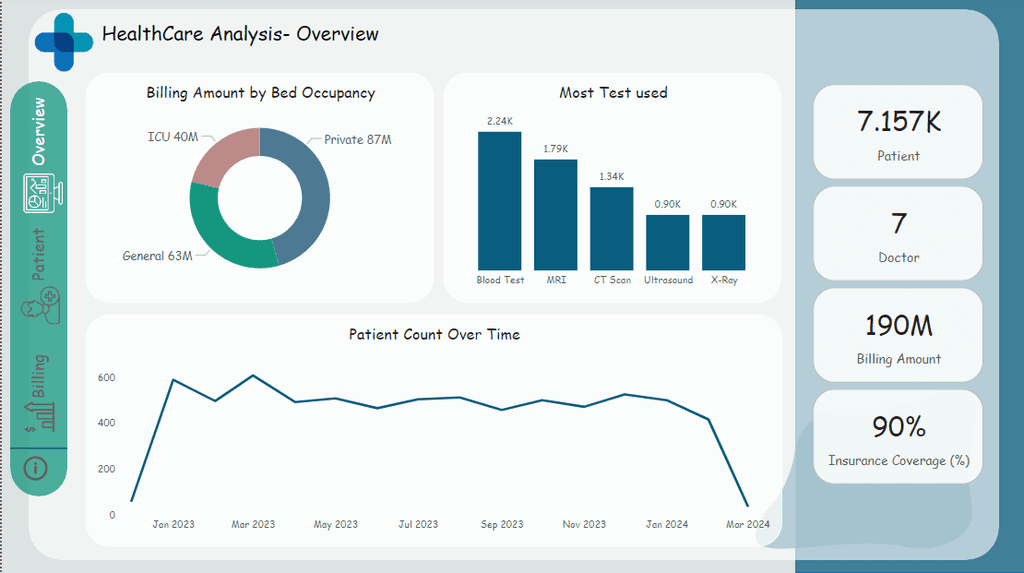Click the MRI bar in test chart

(x=556, y=215)
